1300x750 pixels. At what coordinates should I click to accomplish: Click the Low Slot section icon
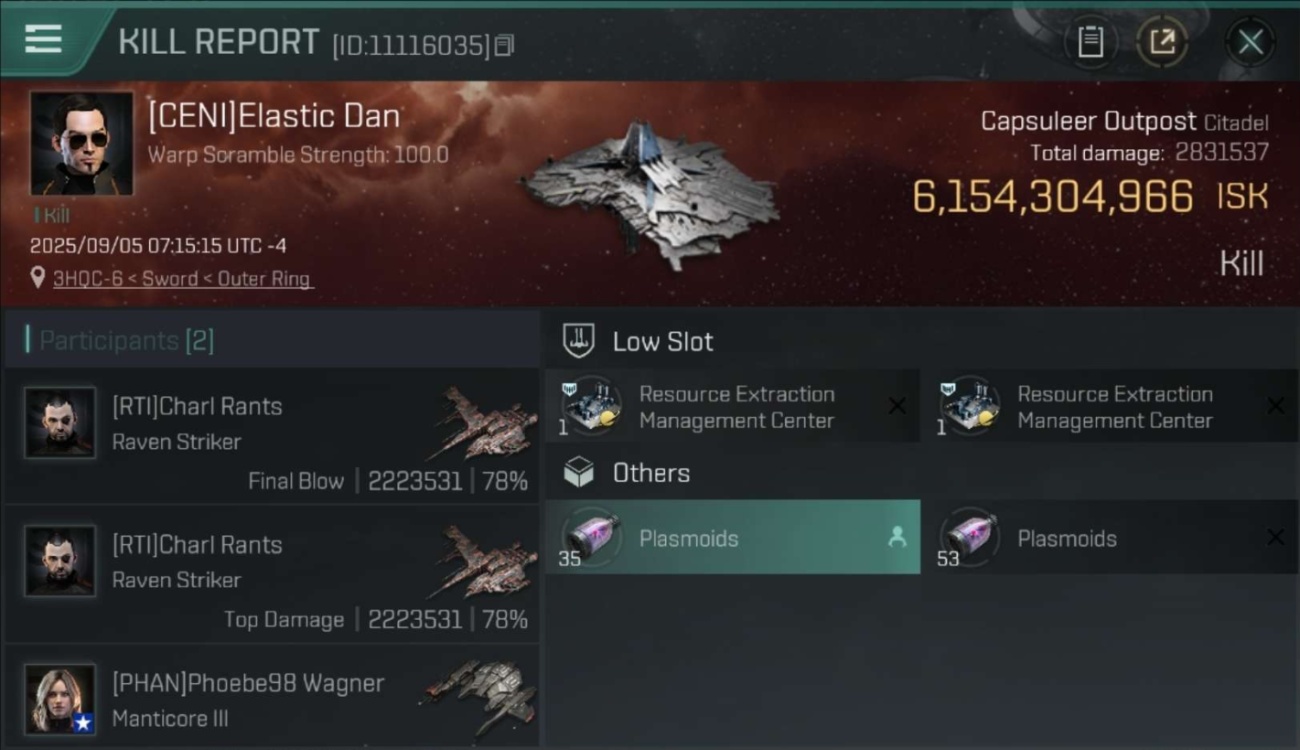coord(578,341)
